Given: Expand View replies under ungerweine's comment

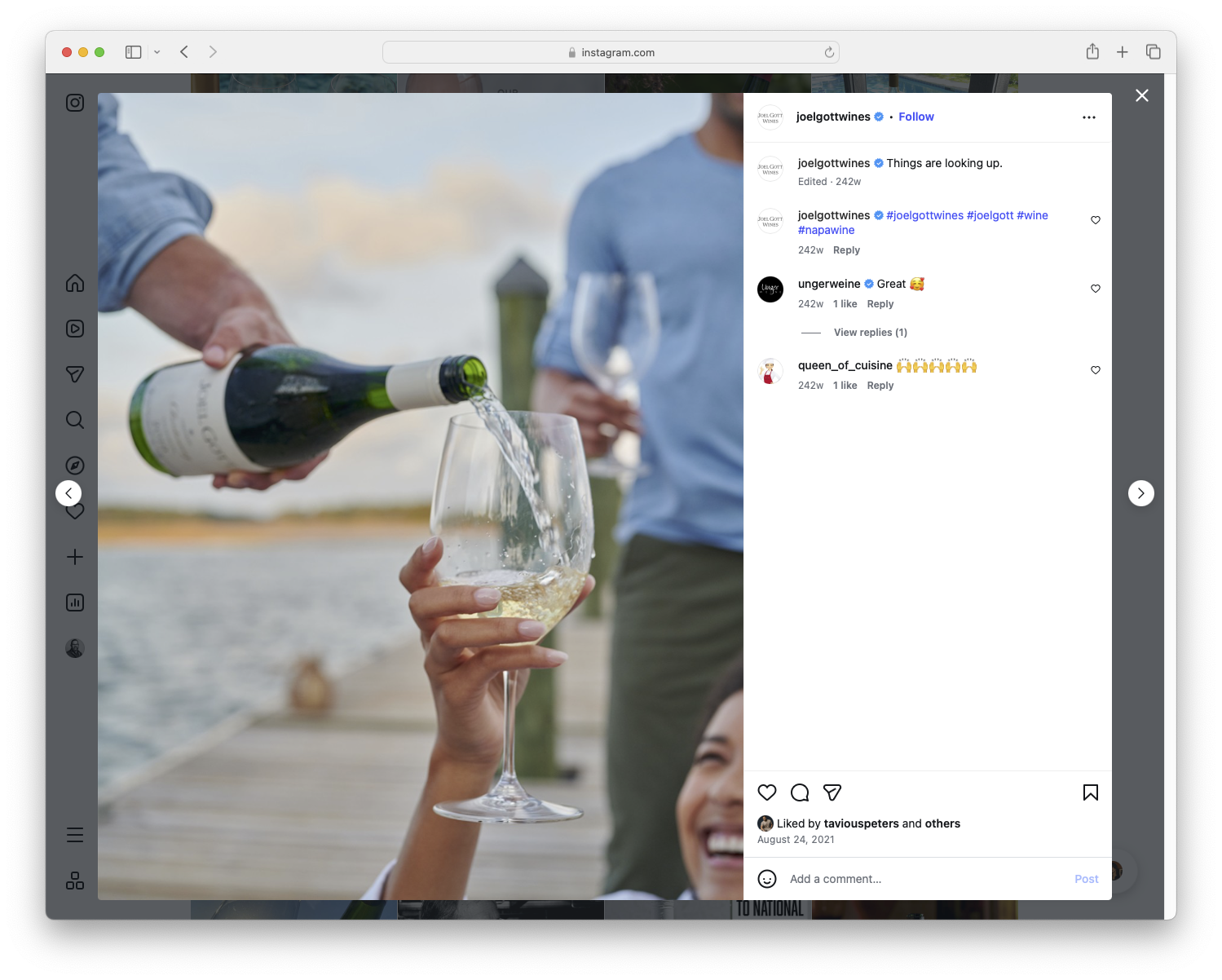Looking at the screenshot, I should [869, 332].
